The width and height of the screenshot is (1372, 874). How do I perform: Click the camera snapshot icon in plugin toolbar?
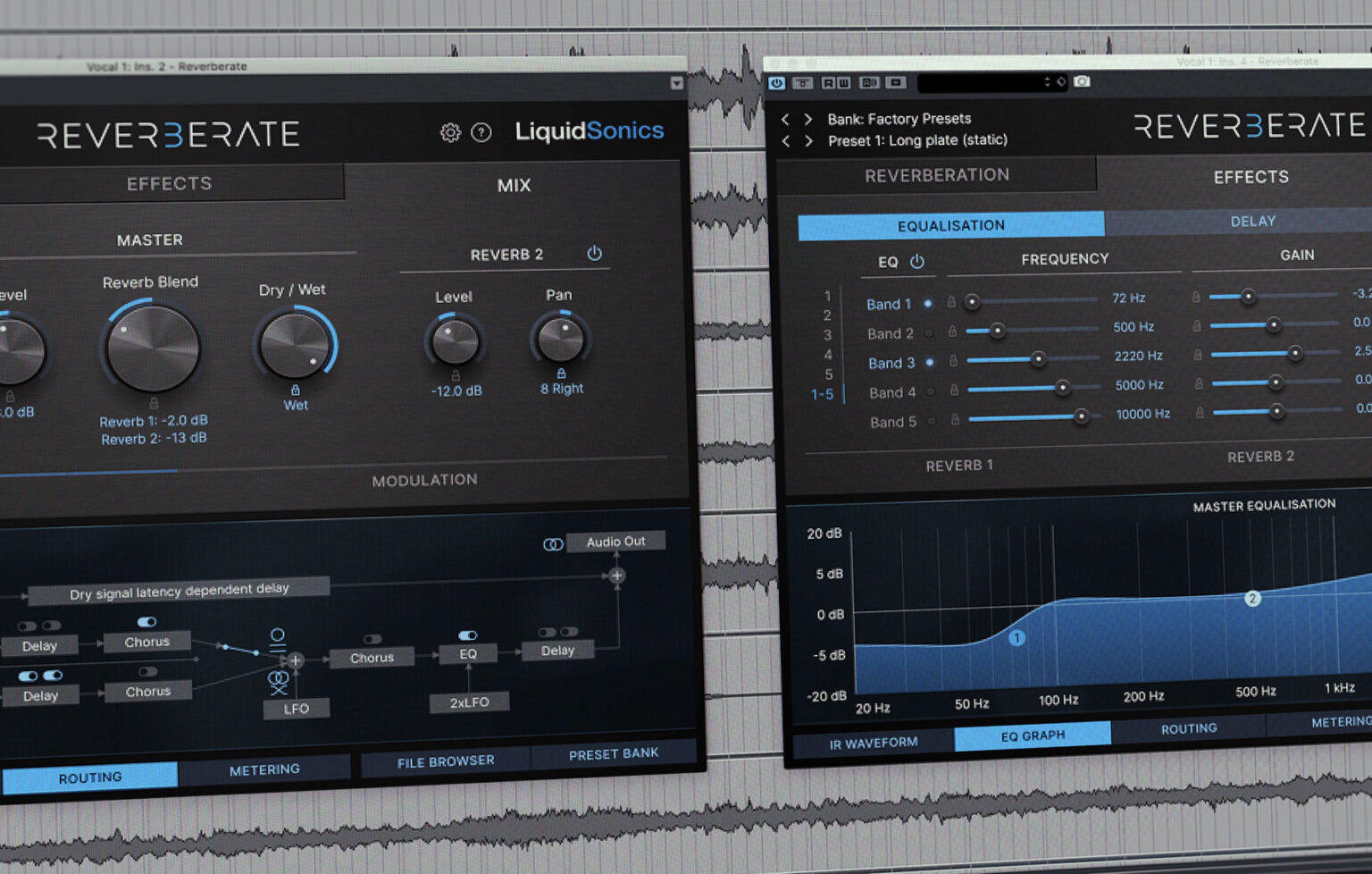[1082, 81]
